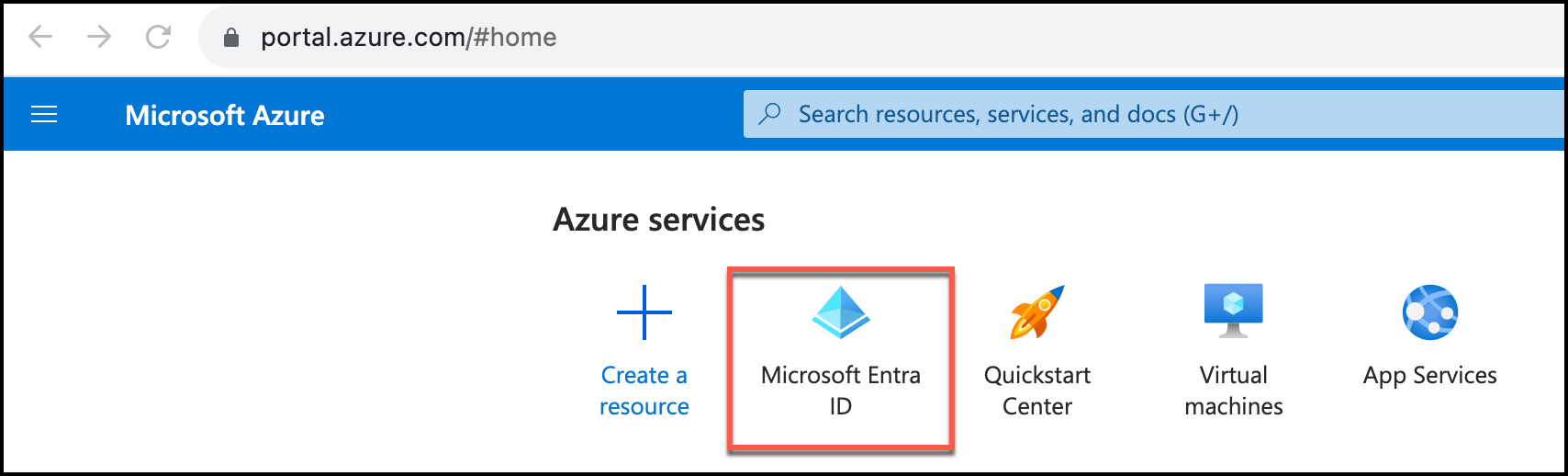Open the Virtual machines monitor icon

[x=1234, y=311]
